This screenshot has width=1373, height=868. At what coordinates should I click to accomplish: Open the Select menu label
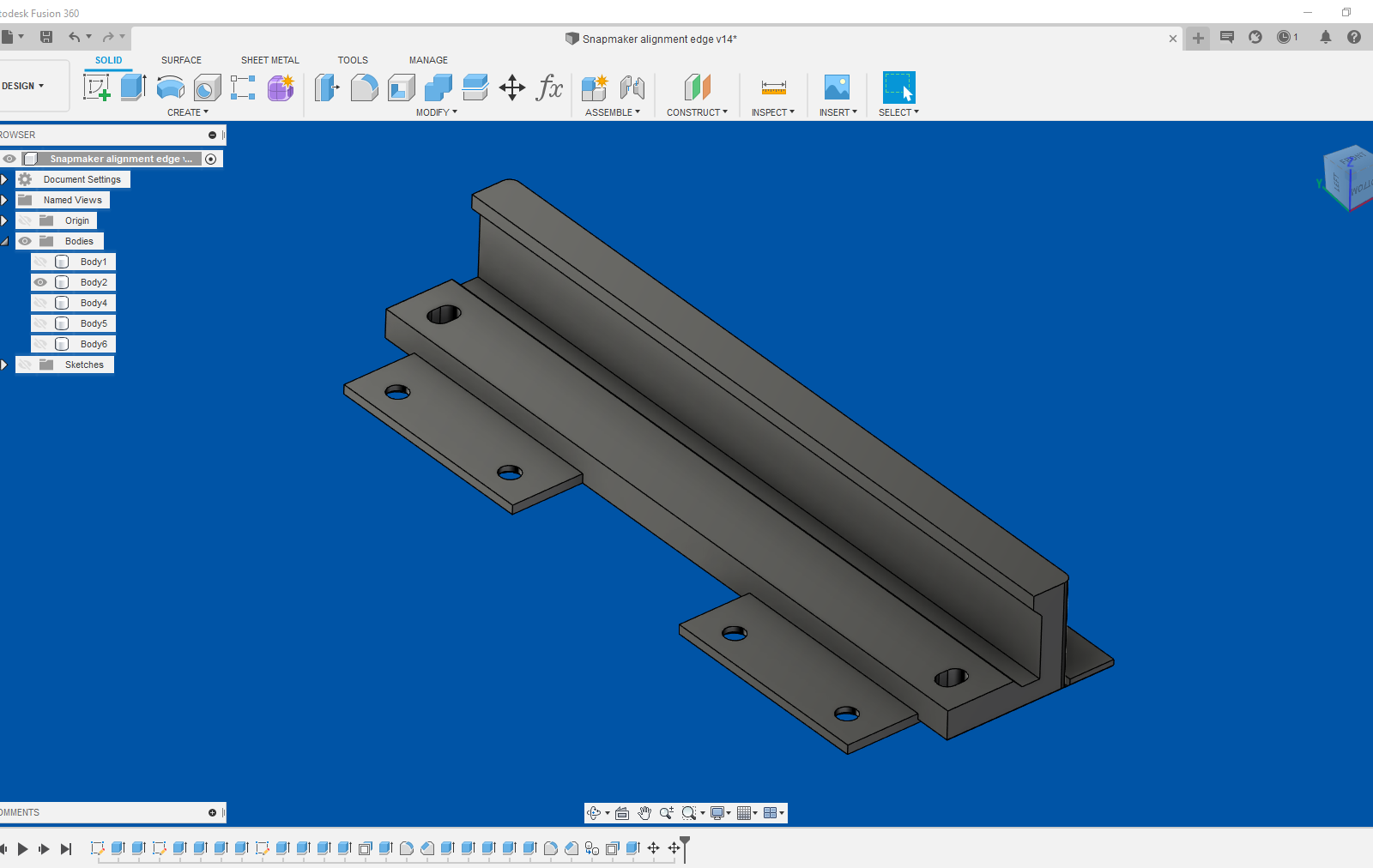click(x=898, y=112)
